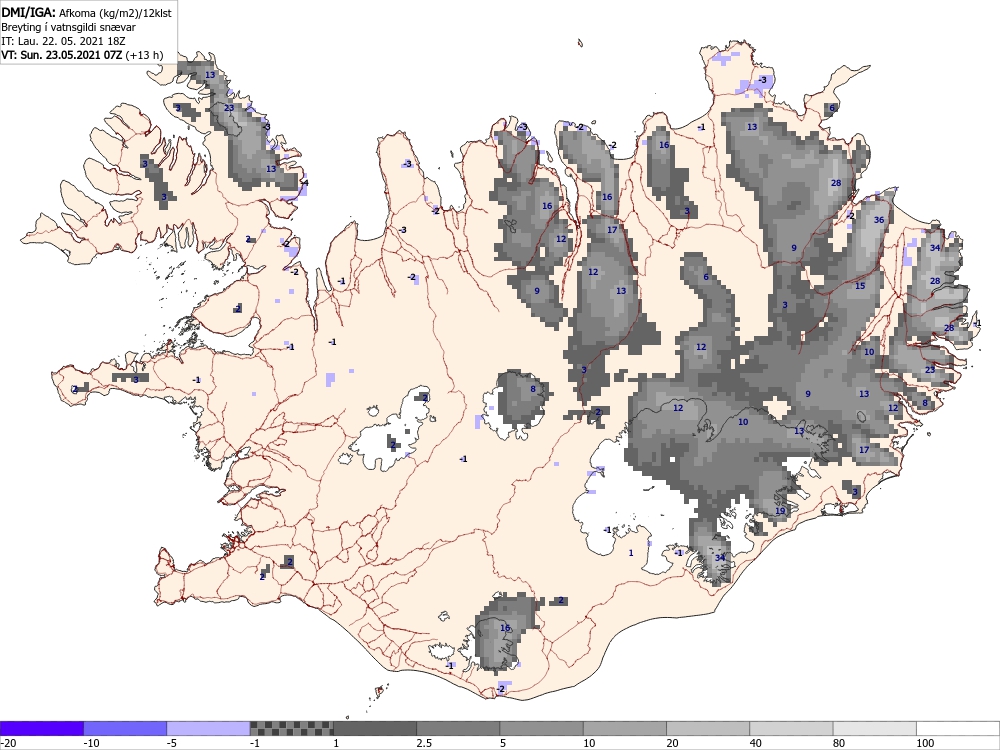Image resolution: width=1000 pixels, height=750 pixels.
Task: Select the 'VT: Sun. 23.05.2021 07Z' text
Action: click(62, 55)
